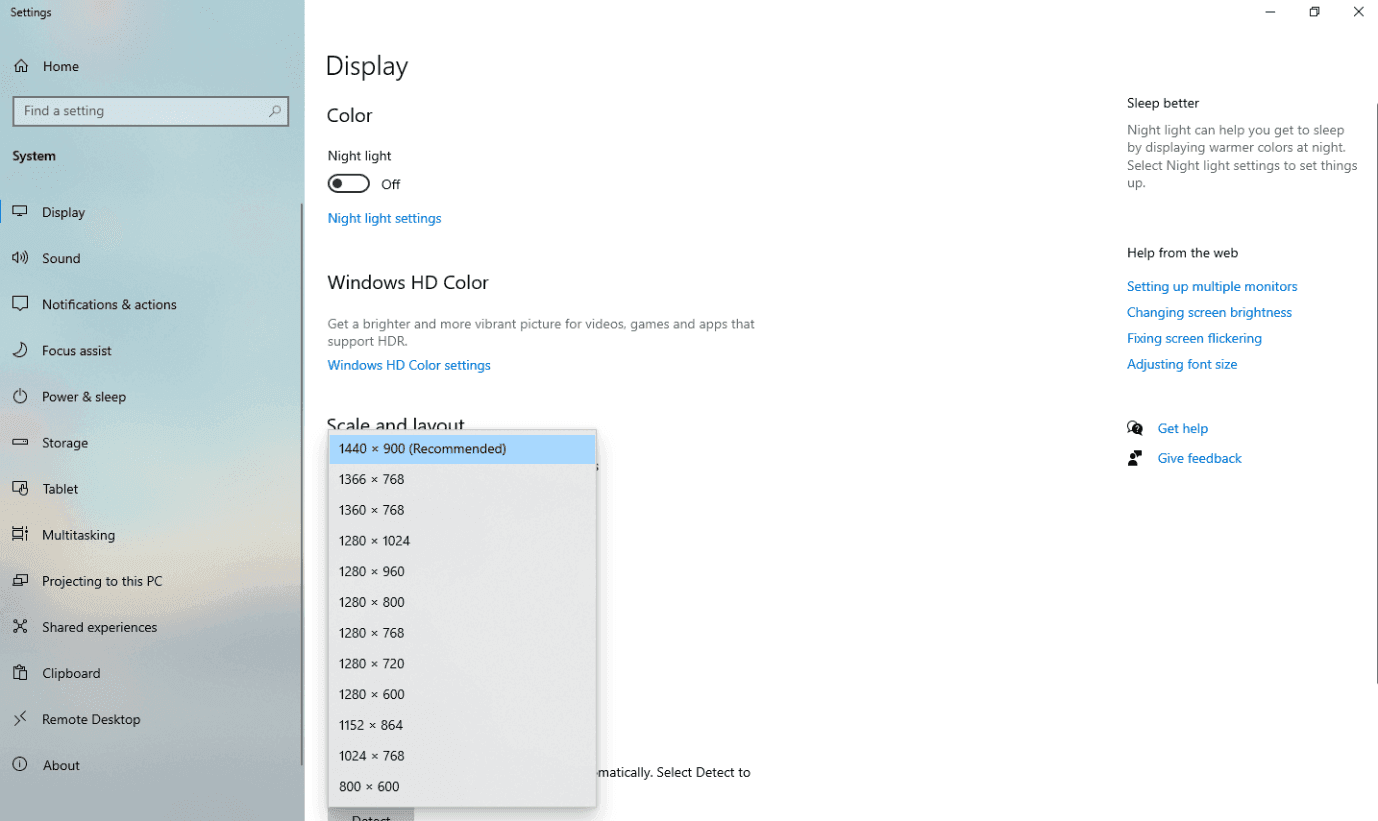
Task: Open the About section
Action: click(60, 765)
